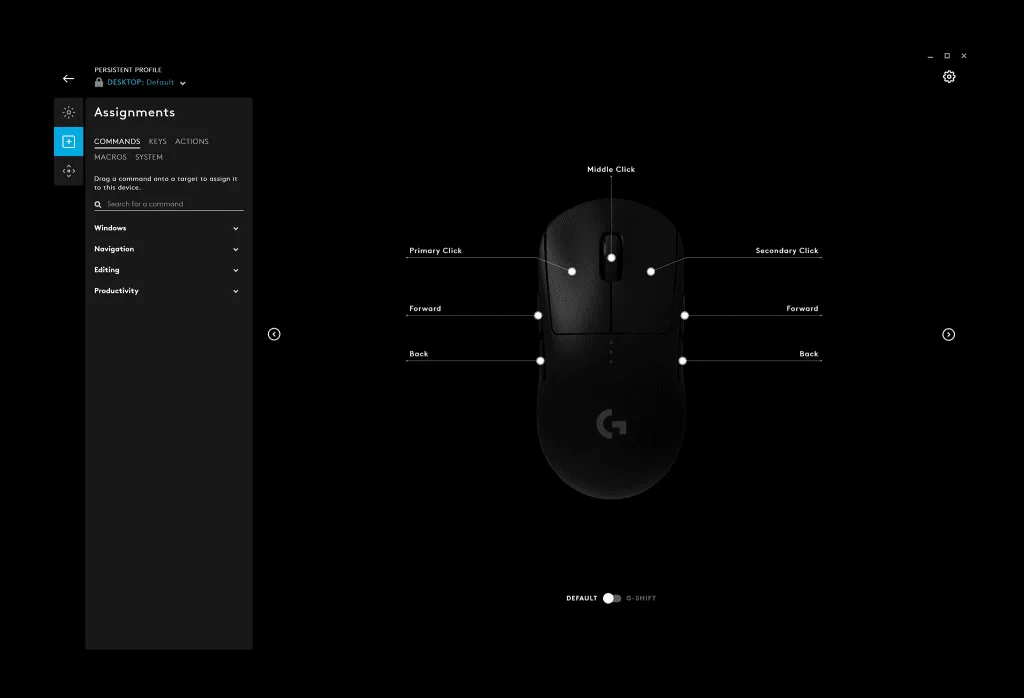Expand the Navigation commands category
The height and width of the screenshot is (698, 1024).
(167, 249)
